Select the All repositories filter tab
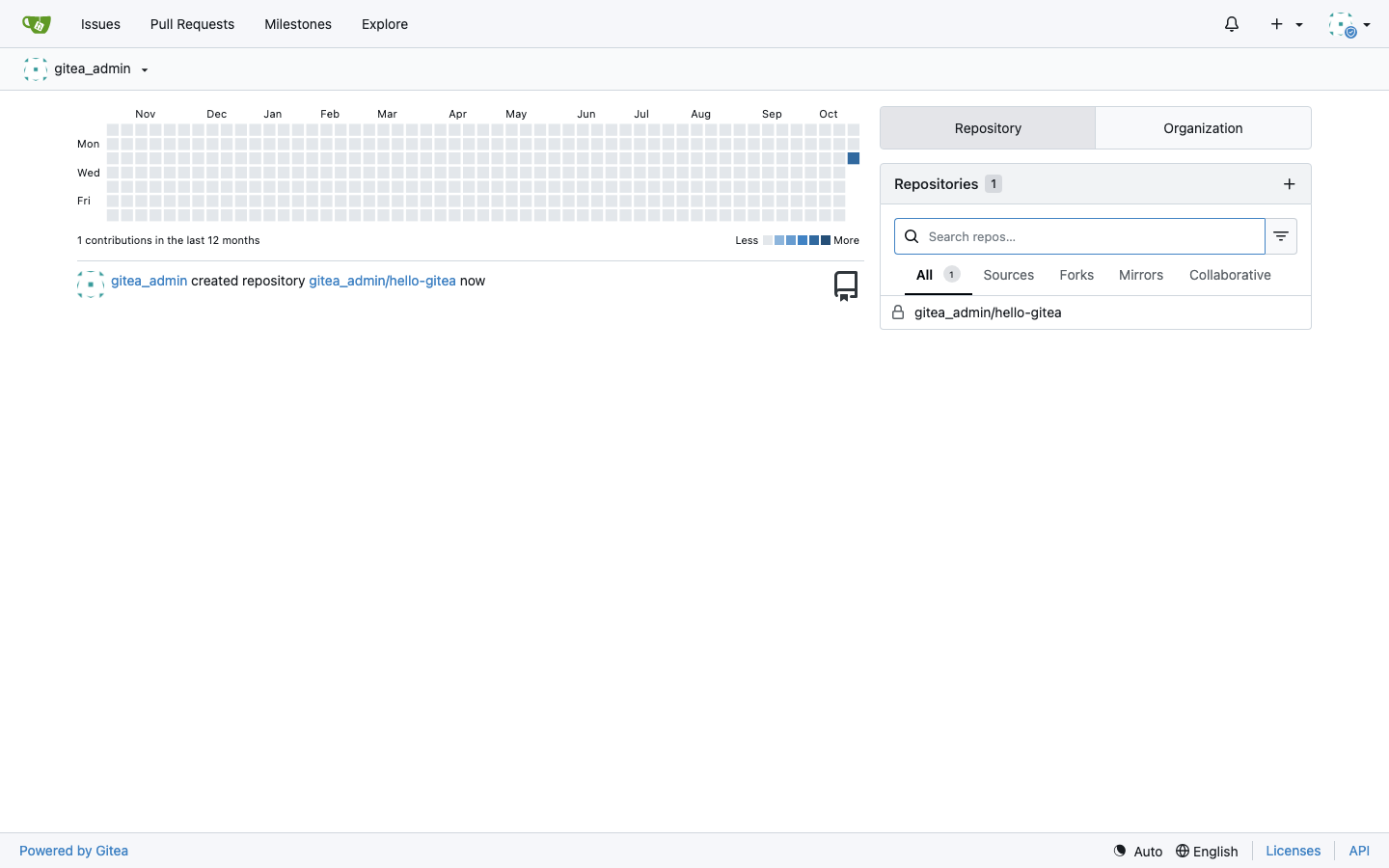1389x868 pixels. [x=938, y=276]
